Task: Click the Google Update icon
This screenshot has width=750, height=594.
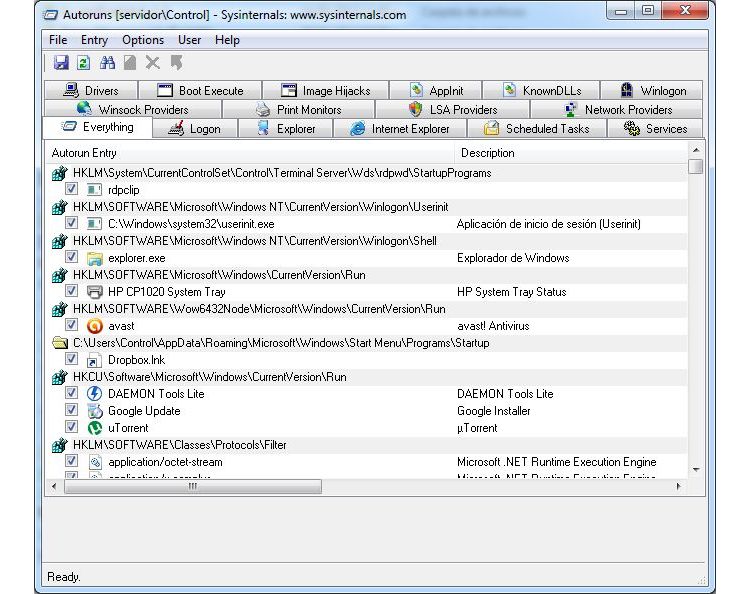Action: (95, 411)
